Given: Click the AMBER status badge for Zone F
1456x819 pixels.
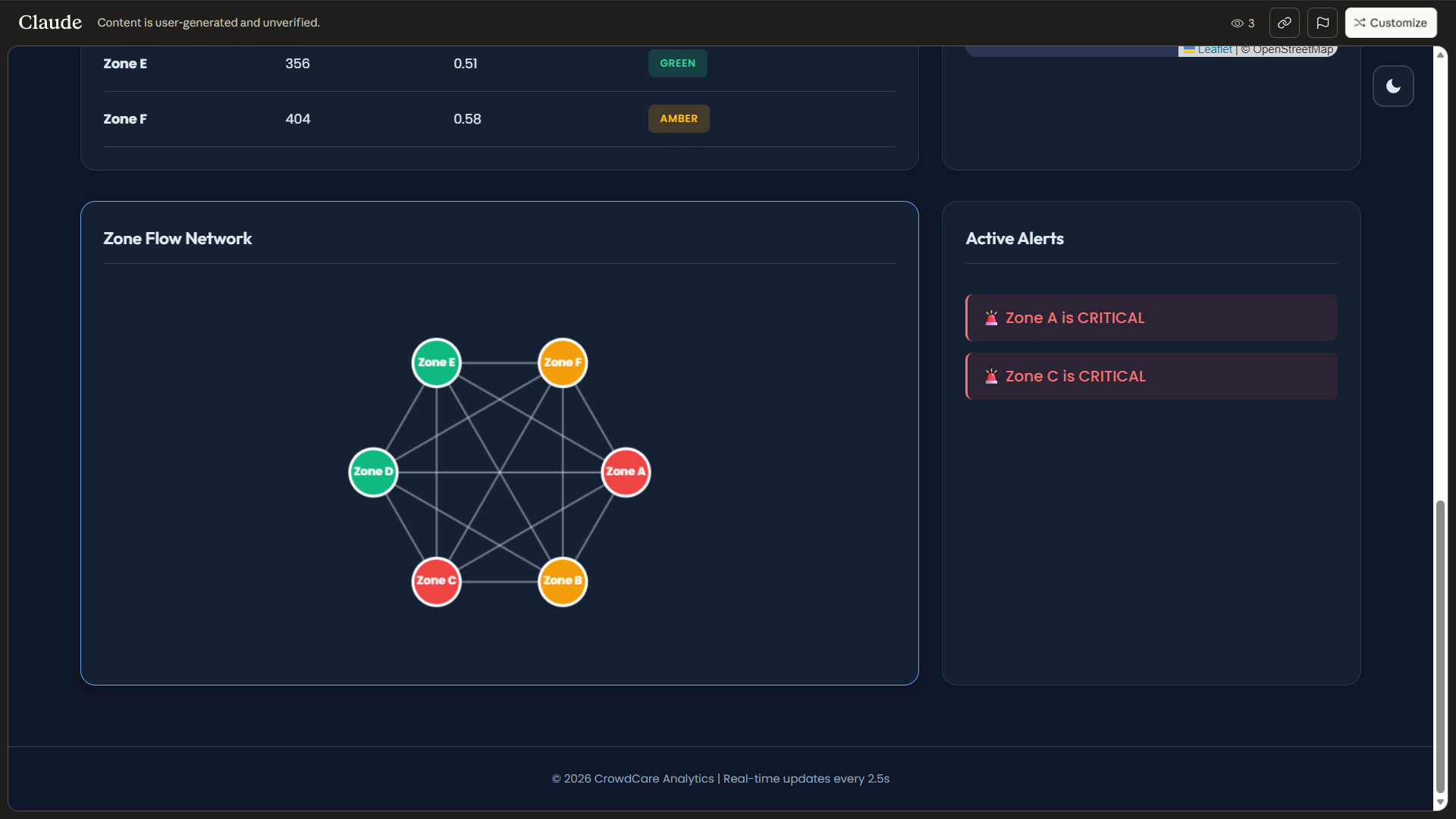Looking at the screenshot, I should [678, 119].
